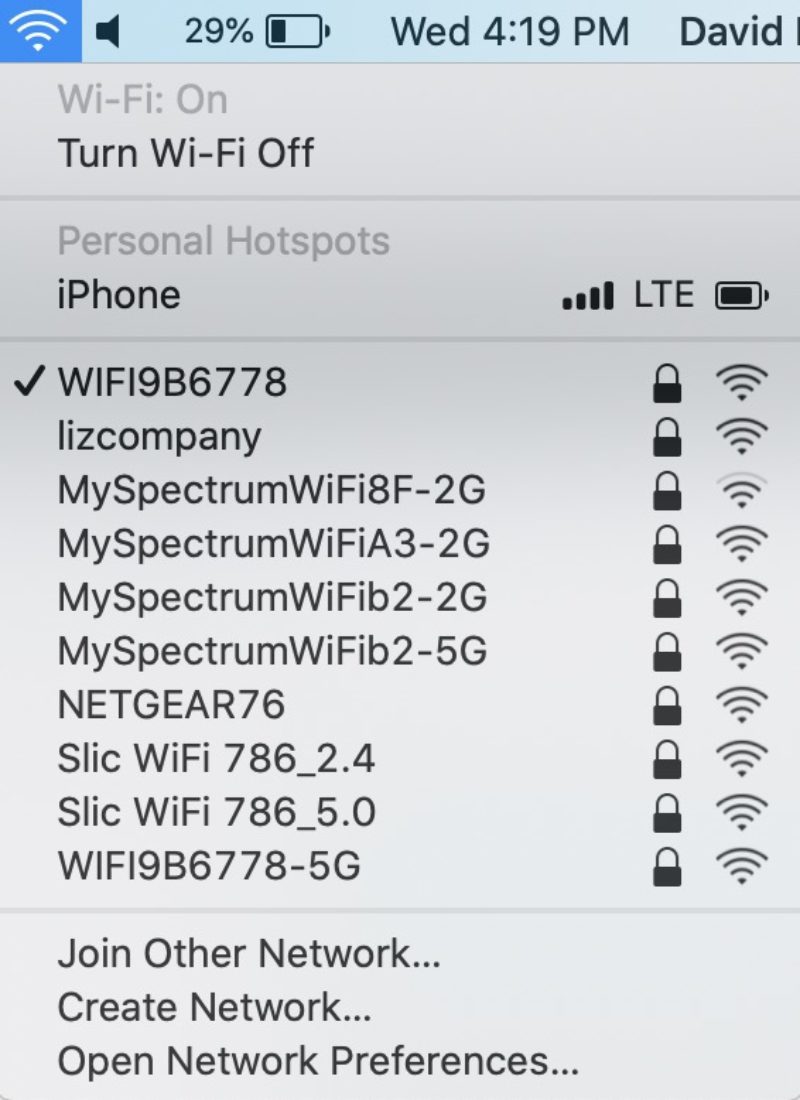Choose Slic WiFi 786_2.4 network

pyautogui.click(x=400, y=758)
